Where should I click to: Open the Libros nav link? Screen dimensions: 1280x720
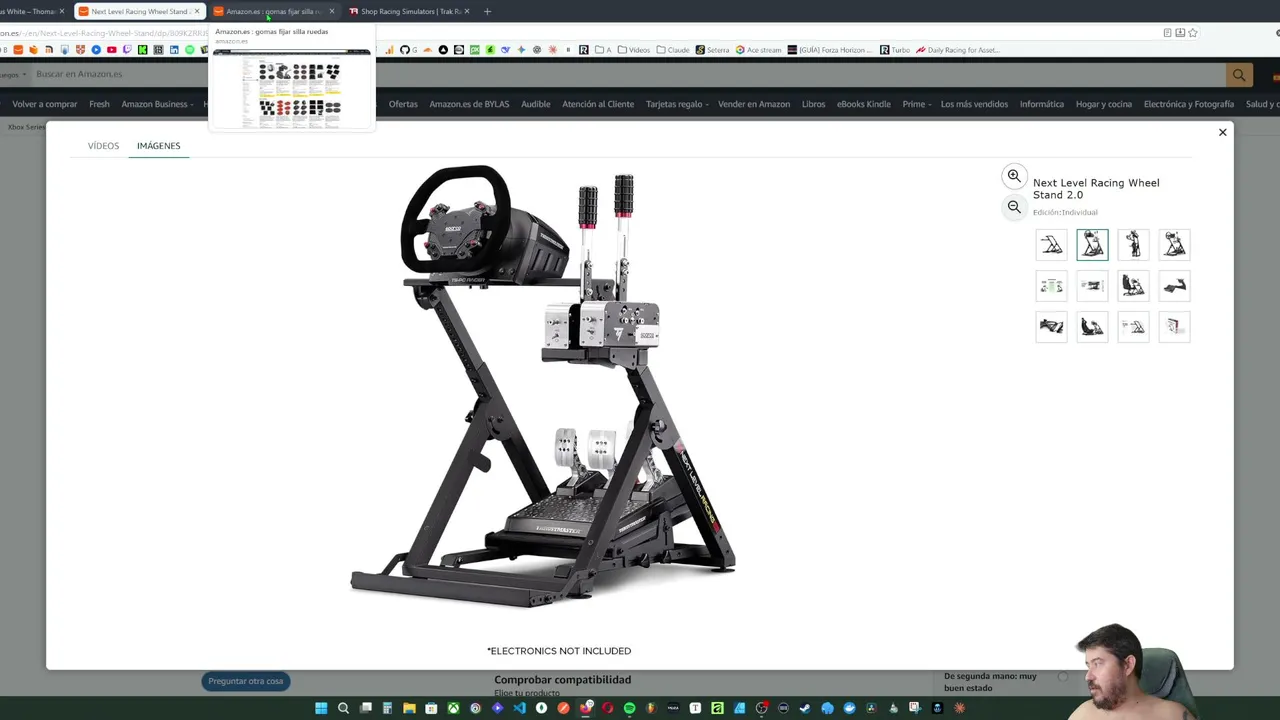point(813,104)
